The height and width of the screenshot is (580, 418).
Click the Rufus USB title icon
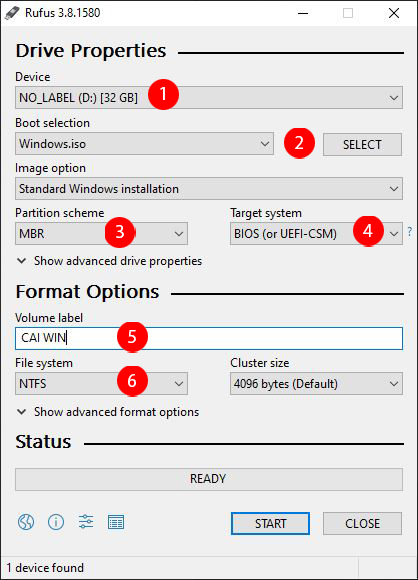click(12, 13)
